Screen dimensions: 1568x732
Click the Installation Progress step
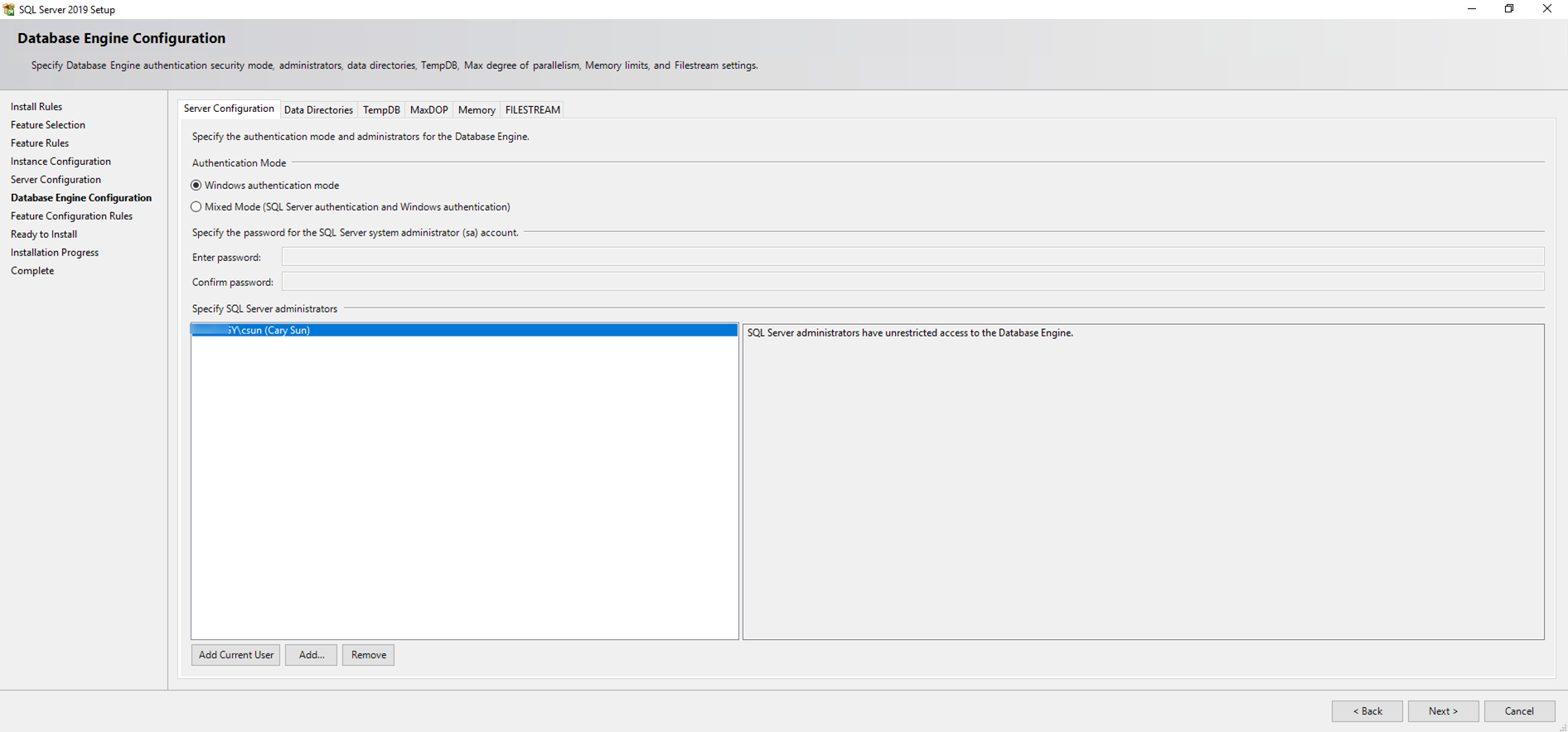click(x=55, y=253)
